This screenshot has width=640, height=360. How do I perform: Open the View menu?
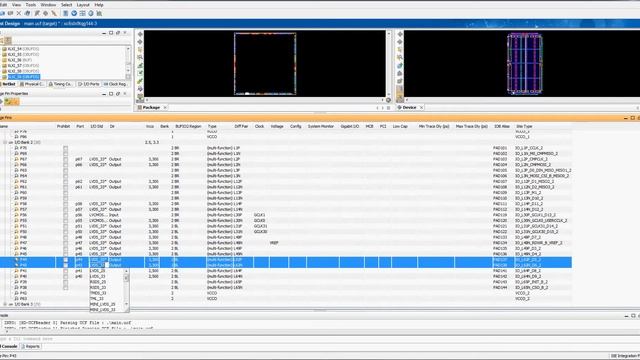pos(16,5)
